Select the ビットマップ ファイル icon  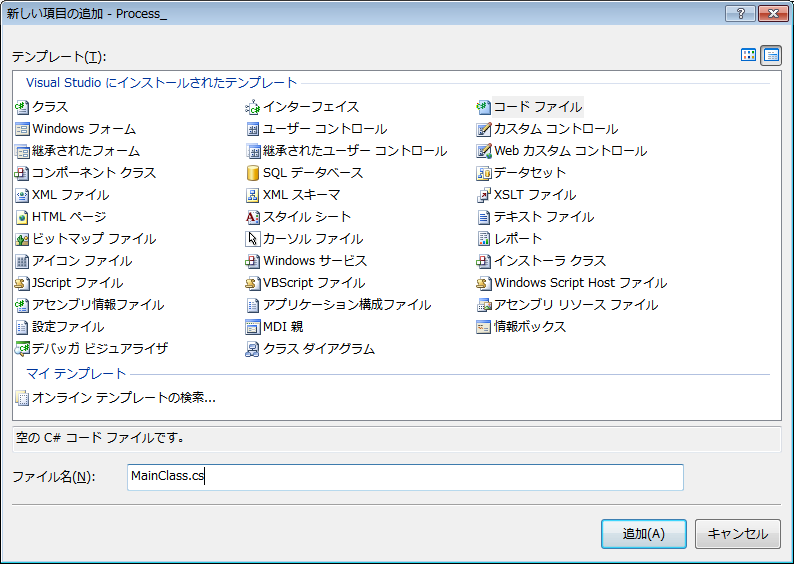22,239
